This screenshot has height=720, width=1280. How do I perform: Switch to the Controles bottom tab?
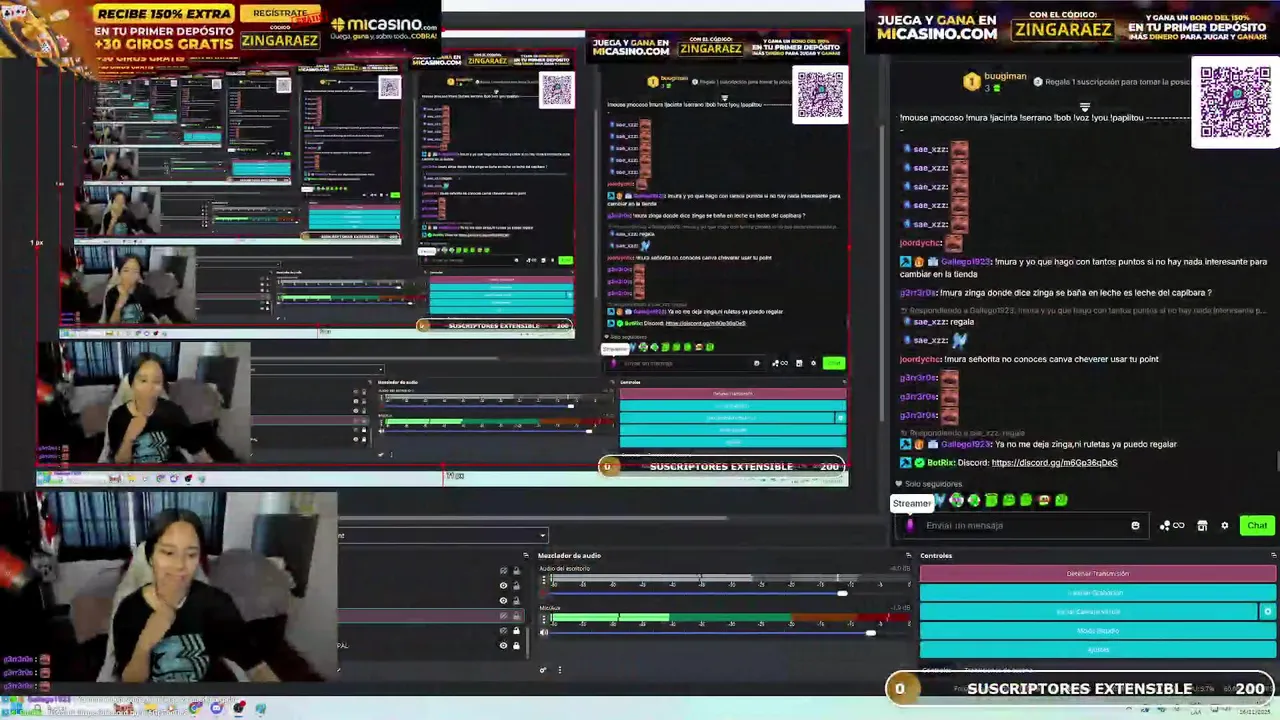937,670
